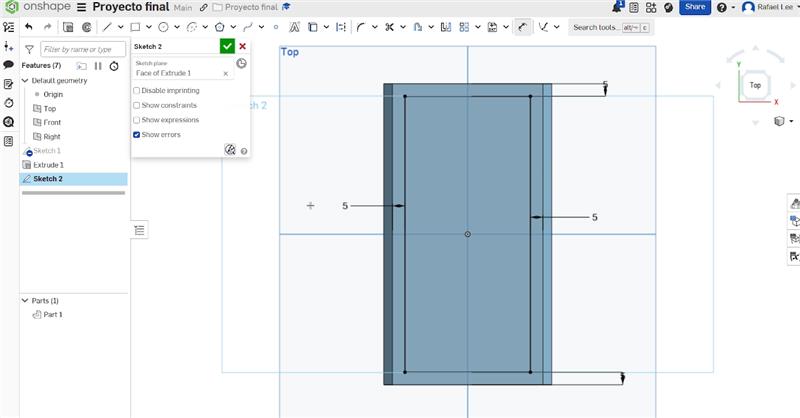800x418 pixels.
Task: Redo the last undone action
Action: click(x=47, y=27)
